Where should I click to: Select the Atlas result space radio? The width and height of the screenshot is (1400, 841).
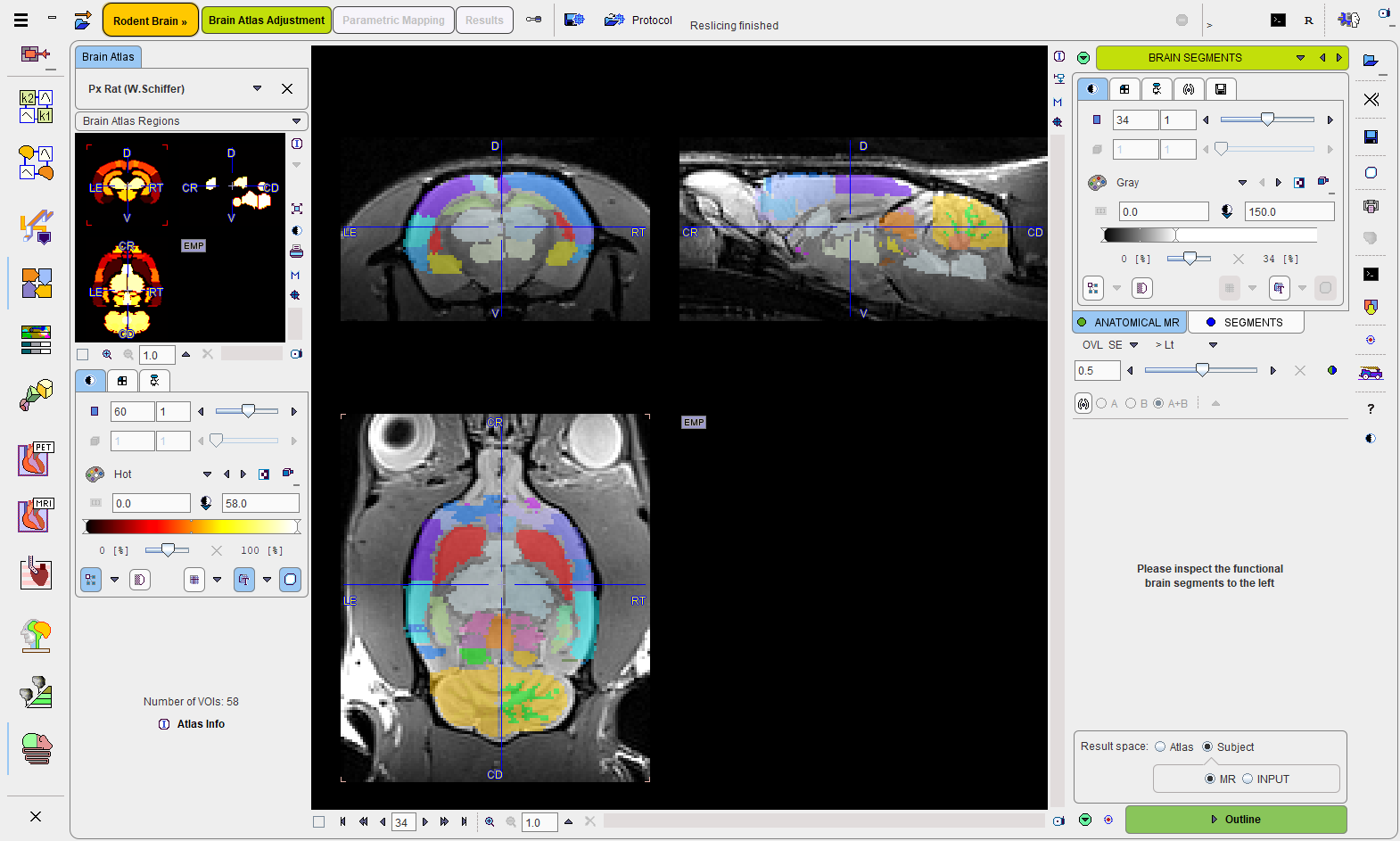click(1160, 746)
